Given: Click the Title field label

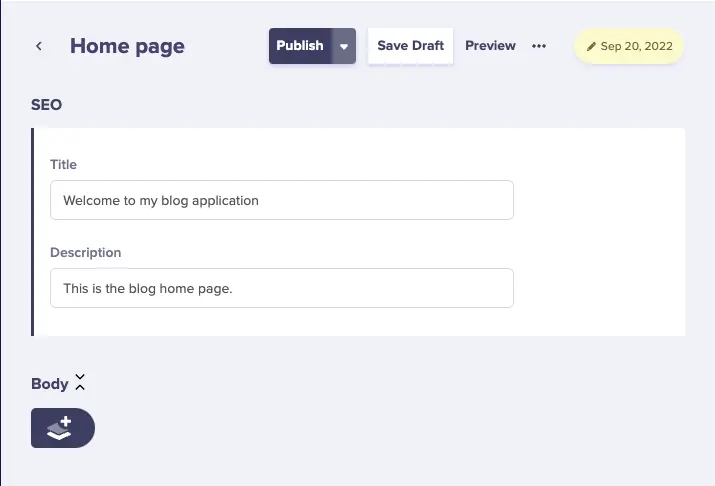Looking at the screenshot, I should [63, 164].
